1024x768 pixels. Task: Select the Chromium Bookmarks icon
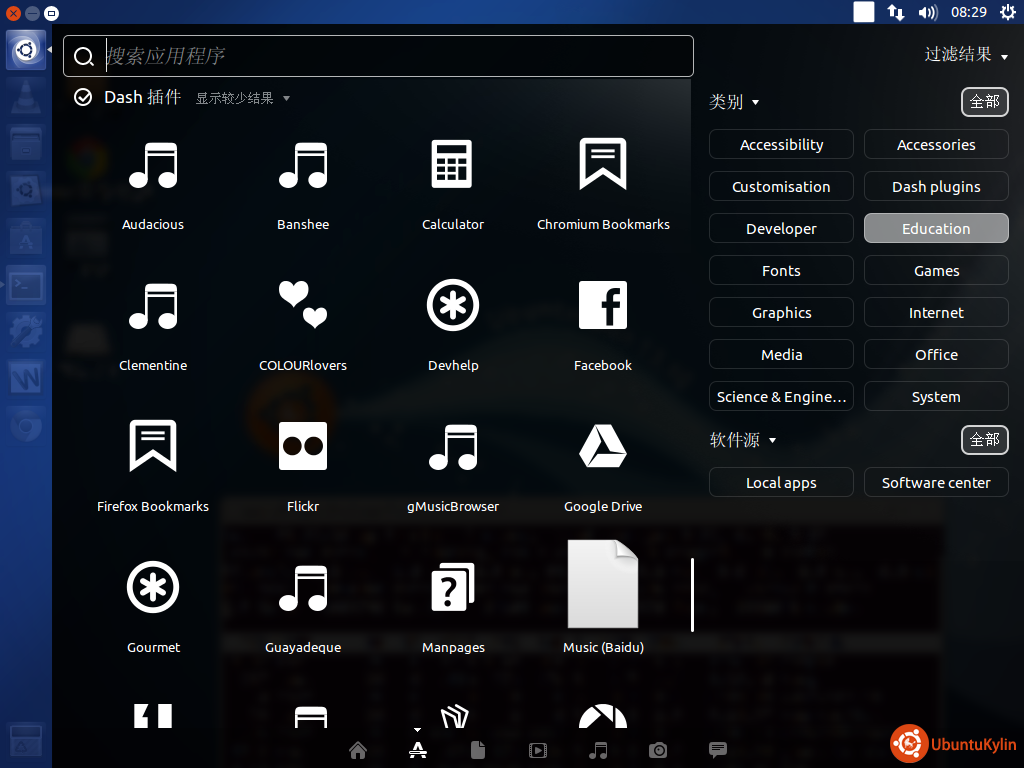coord(602,164)
